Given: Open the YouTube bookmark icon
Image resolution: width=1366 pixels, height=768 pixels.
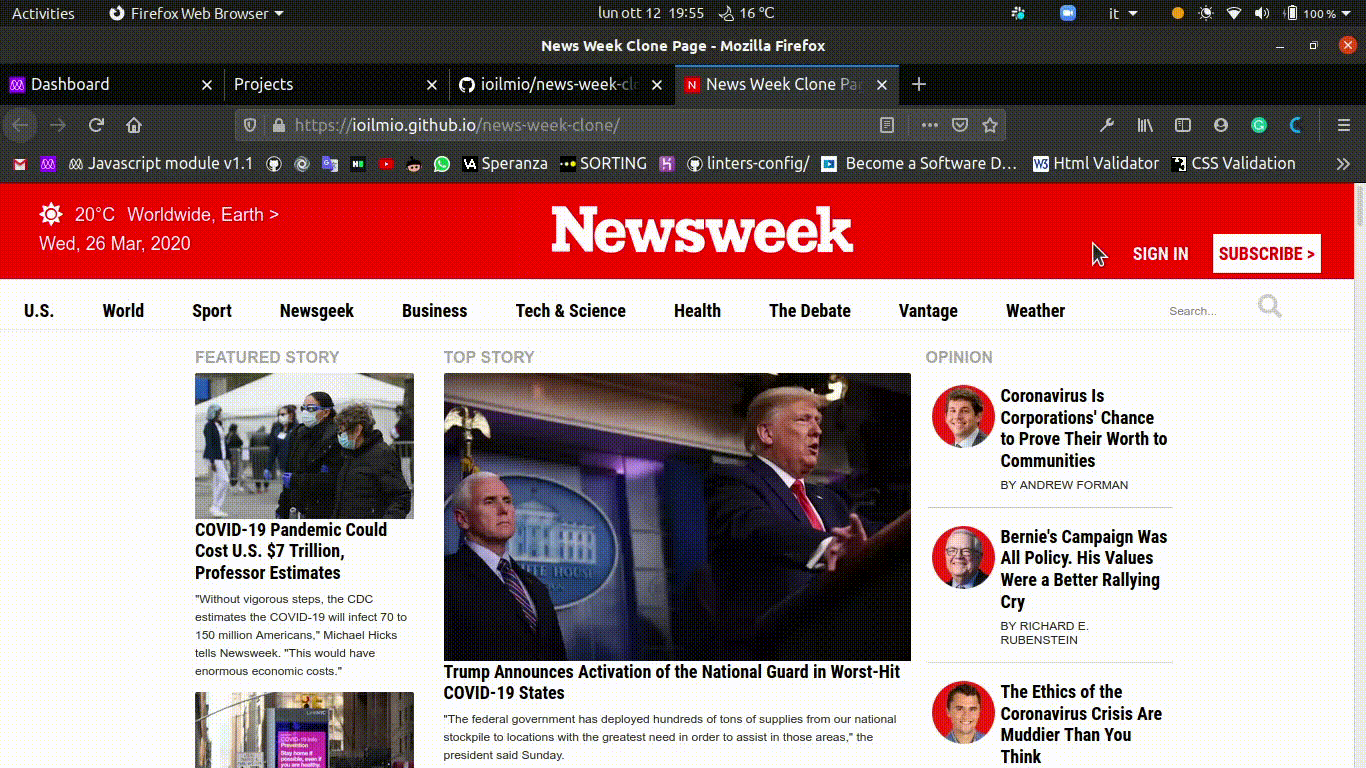Looking at the screenshot, I should tap(386, 164).
